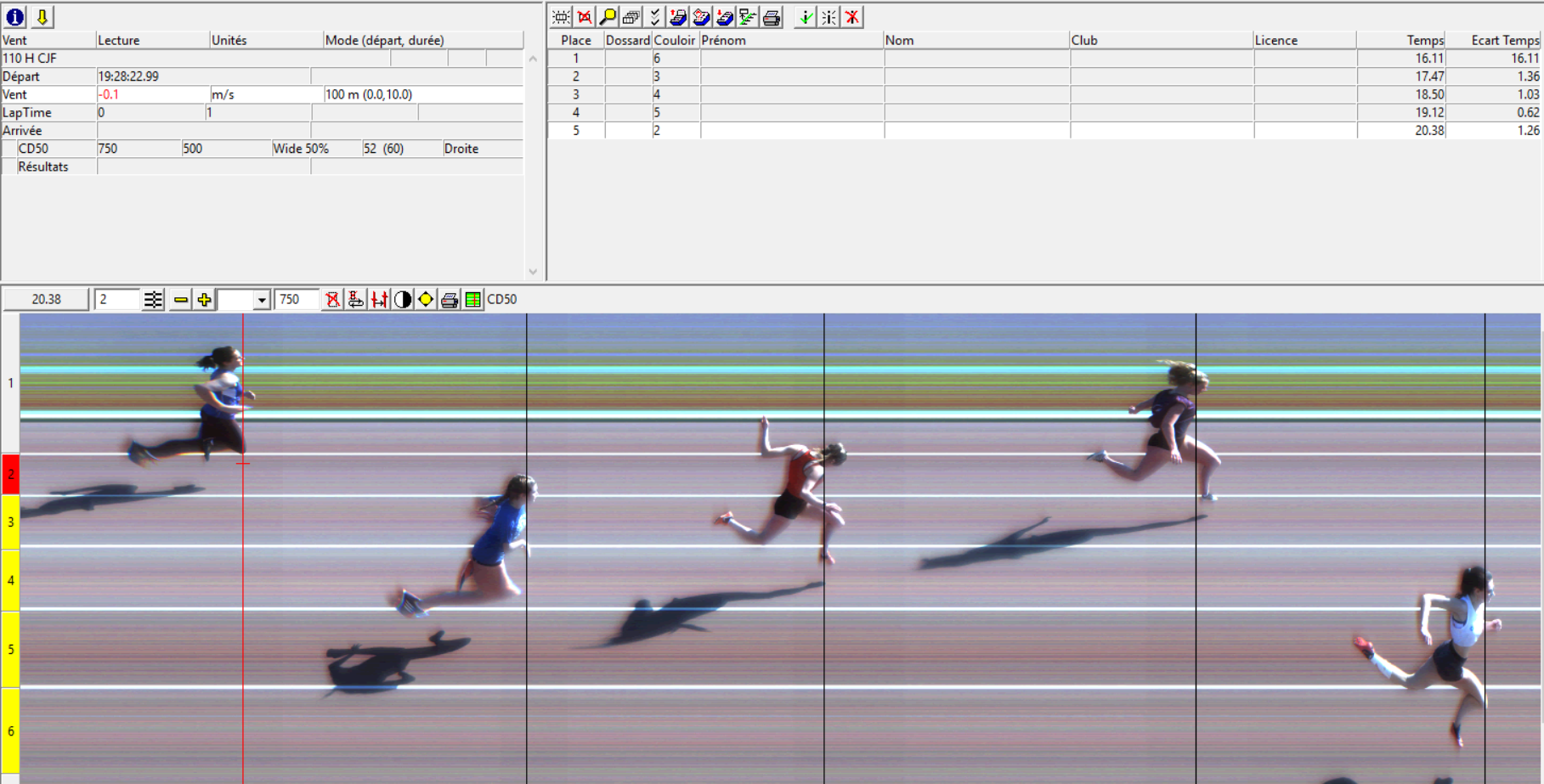This screenshot has width=1544, height=784.
Task: Click the card-box icon with red down arrow
Action: 724,17
